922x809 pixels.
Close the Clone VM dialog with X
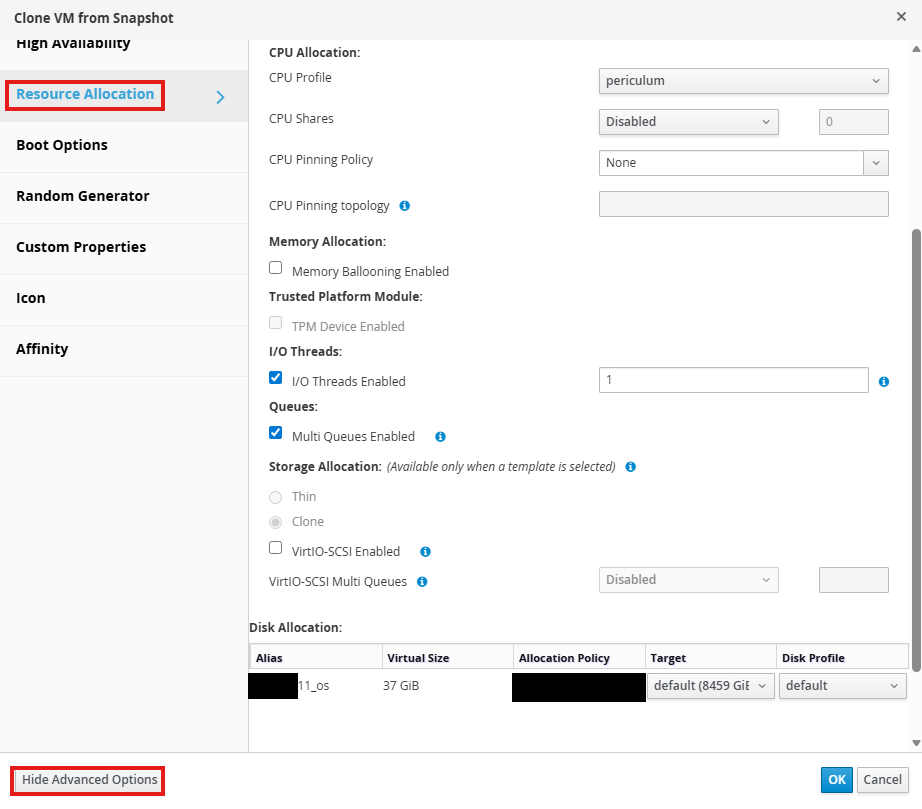pos(901,17)
